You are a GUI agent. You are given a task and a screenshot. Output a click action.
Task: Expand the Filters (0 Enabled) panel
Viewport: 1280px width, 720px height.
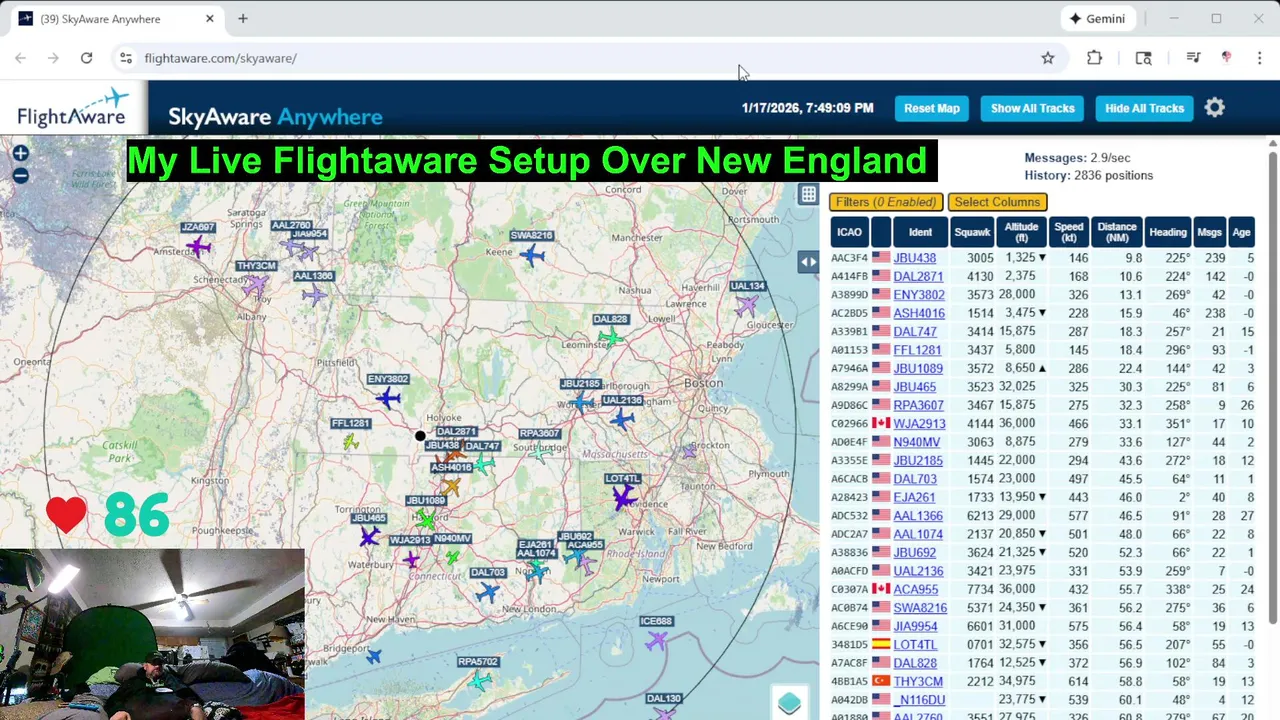(x=886, y=202)
